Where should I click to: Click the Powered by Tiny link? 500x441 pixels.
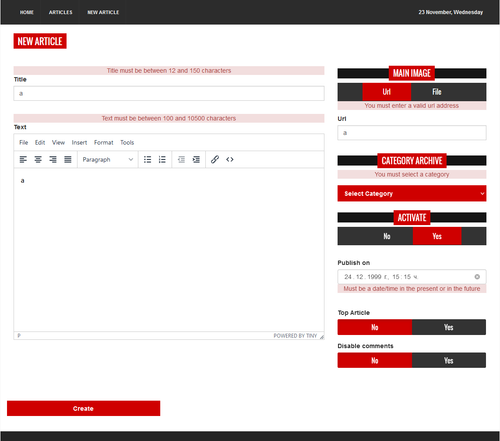click(295, 336)
